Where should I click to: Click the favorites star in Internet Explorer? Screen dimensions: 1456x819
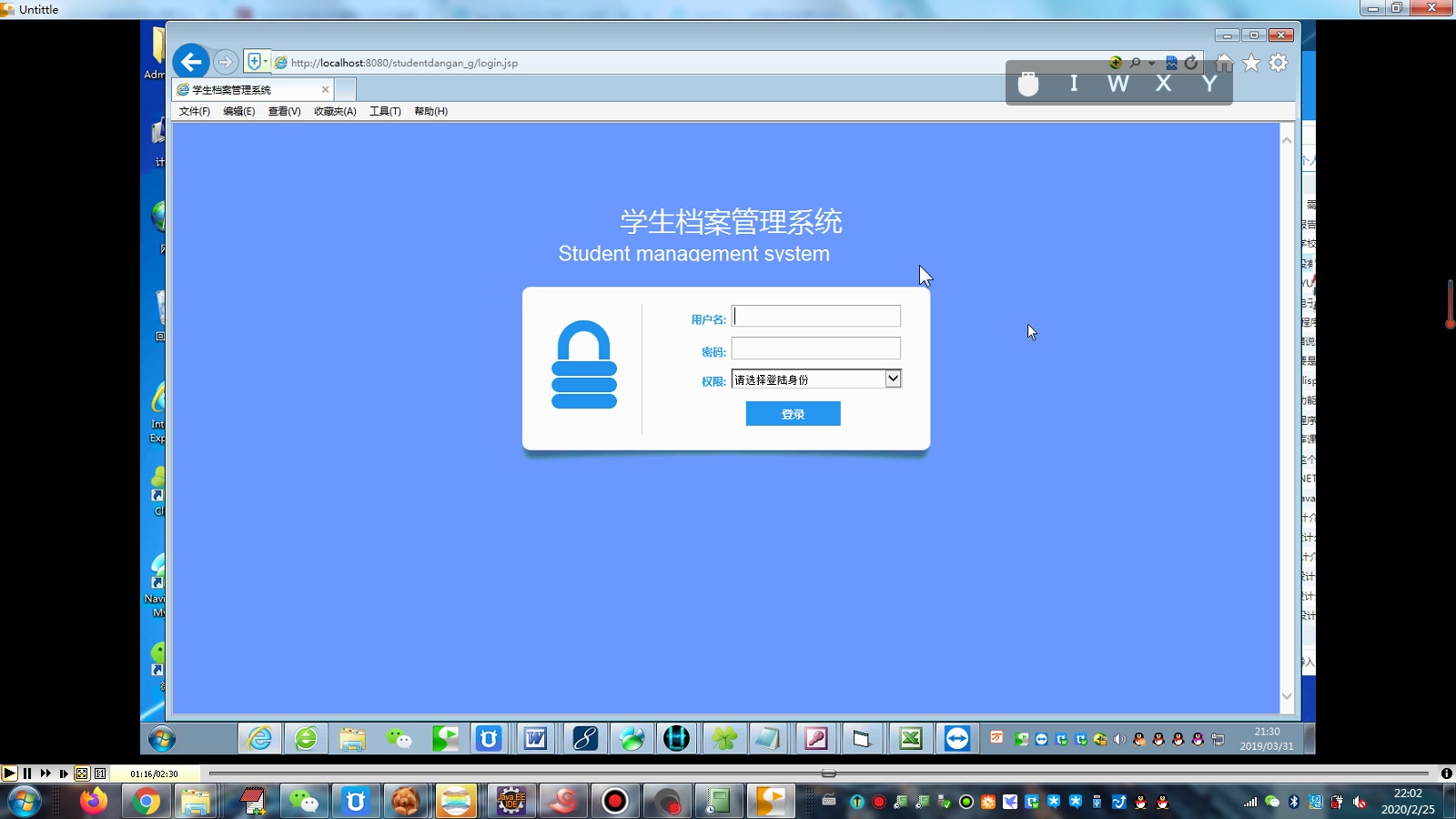[x=1252, y=62]
